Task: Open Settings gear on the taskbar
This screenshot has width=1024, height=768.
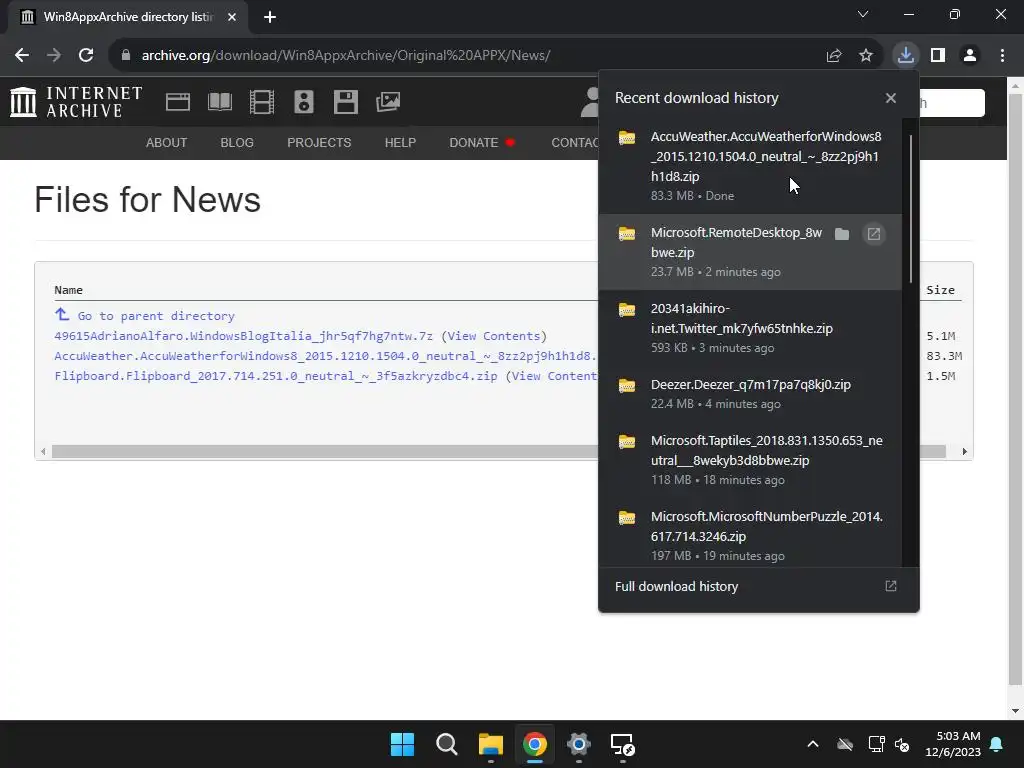Action: [579, 744]
